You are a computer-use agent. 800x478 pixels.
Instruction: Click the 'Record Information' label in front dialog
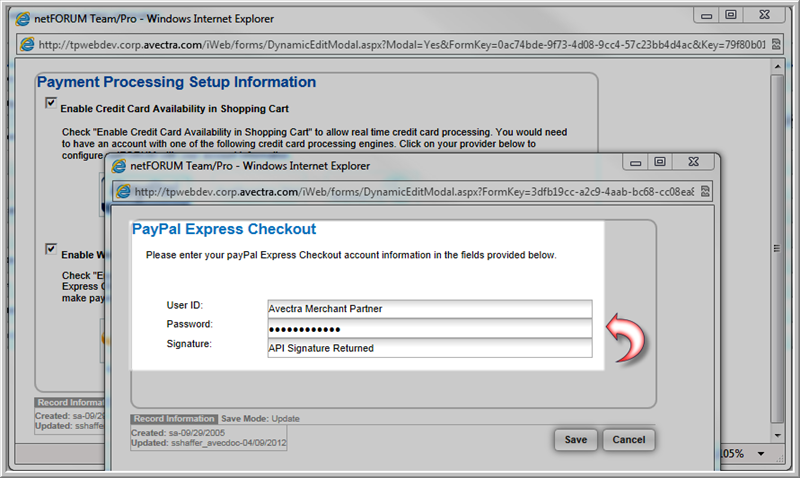coord(174,419)
